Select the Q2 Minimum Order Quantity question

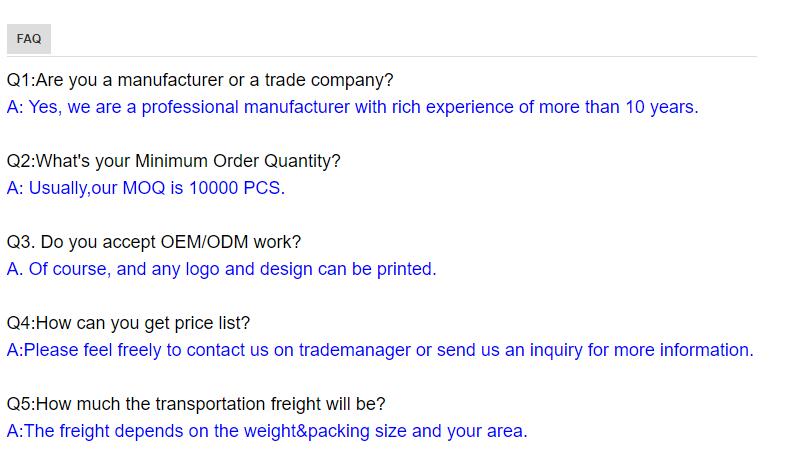[173, 161]
